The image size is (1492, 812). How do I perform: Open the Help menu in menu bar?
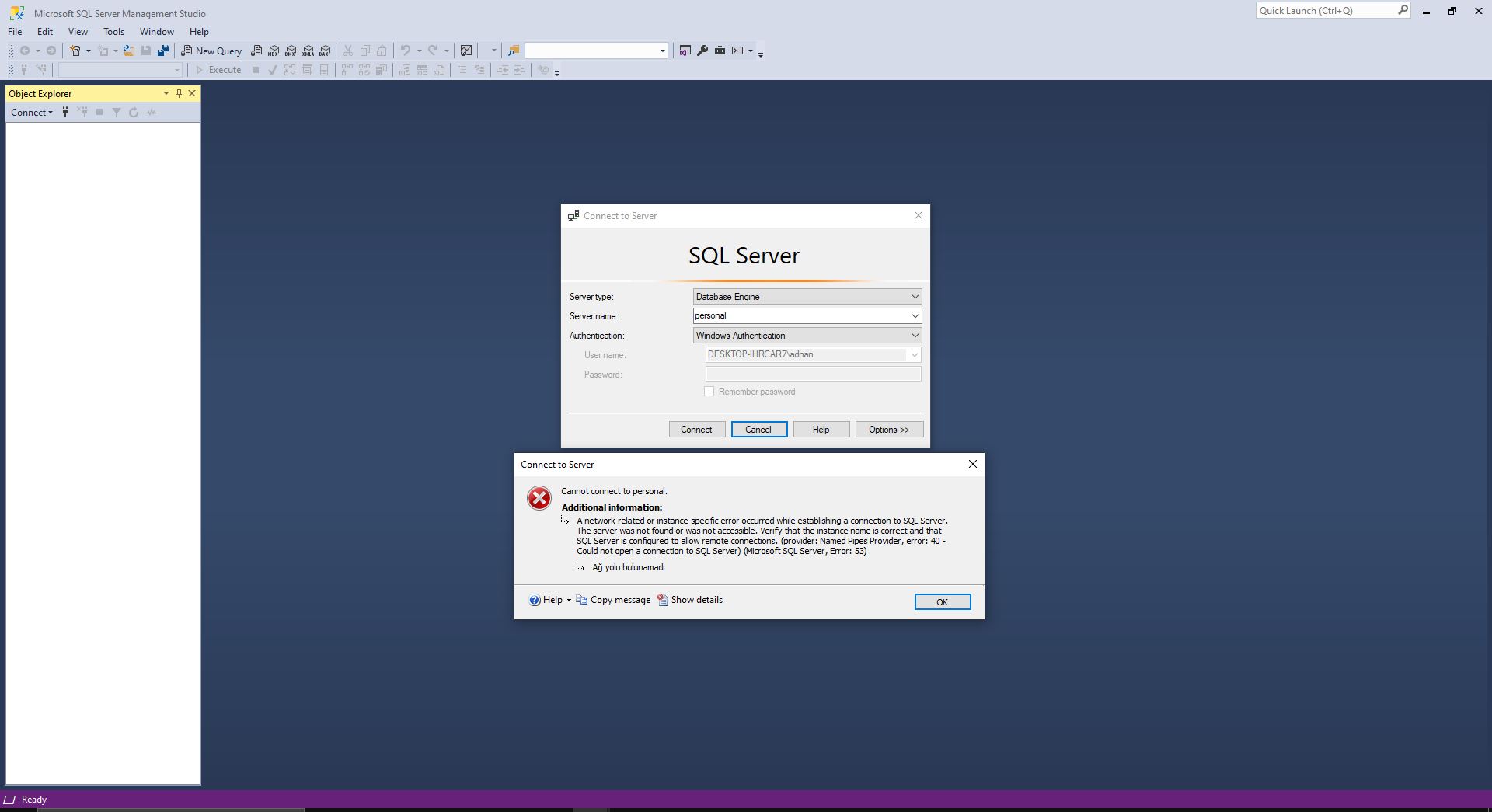(x=199, y=32)
